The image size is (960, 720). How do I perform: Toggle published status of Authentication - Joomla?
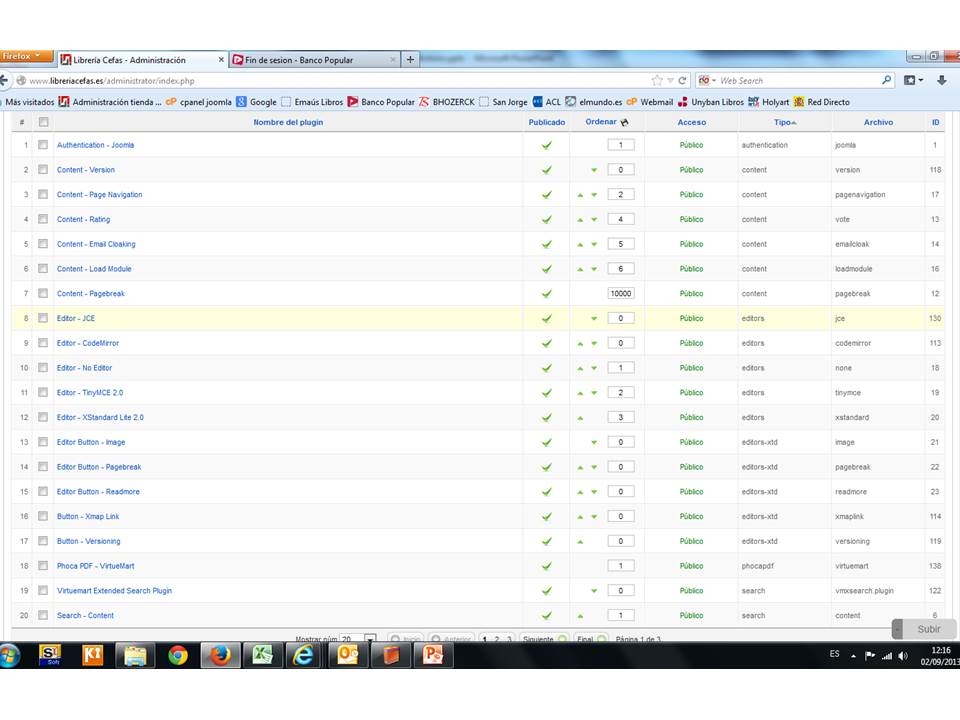pos(547,145)
